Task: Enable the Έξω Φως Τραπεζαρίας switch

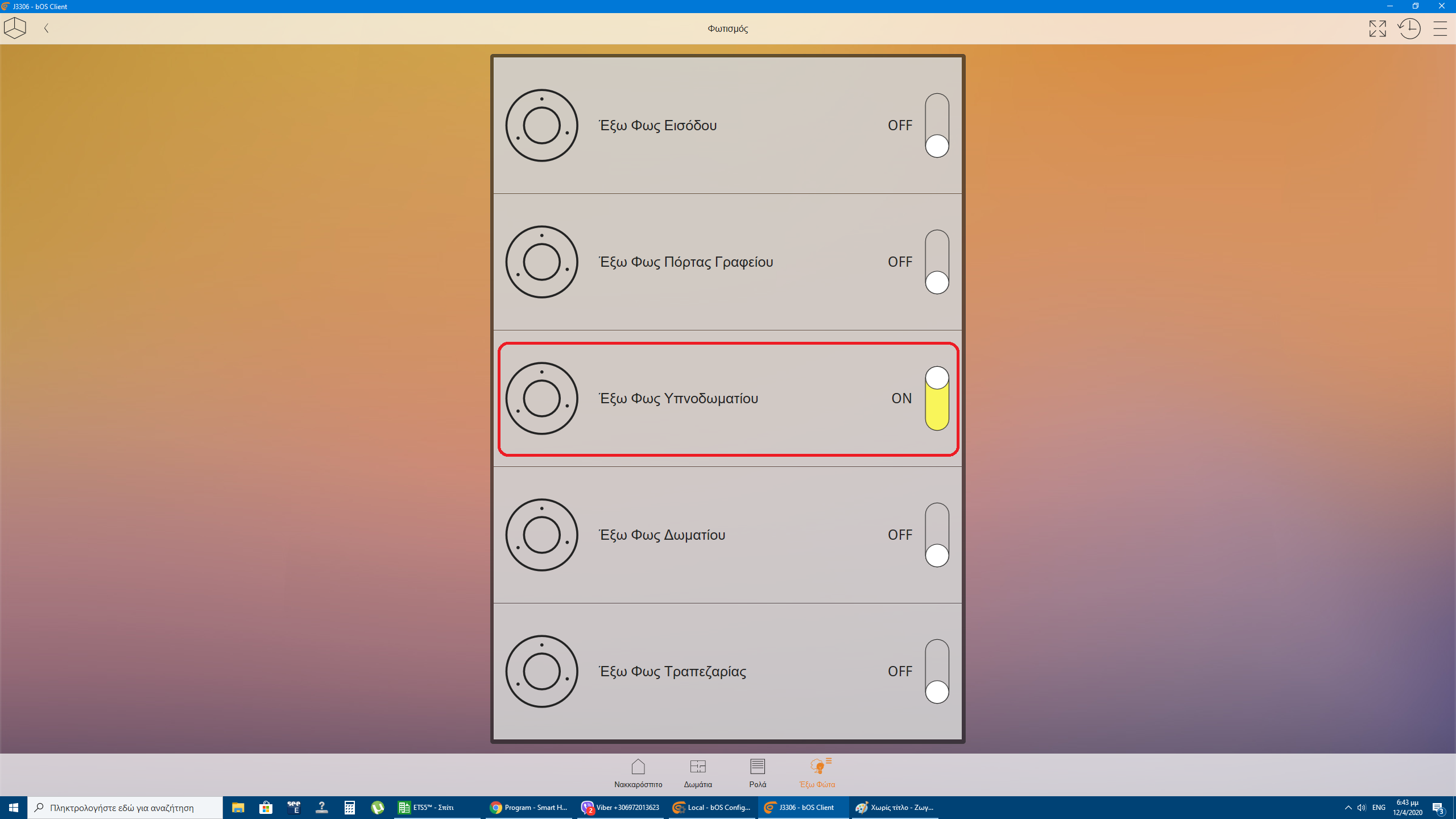Action: tap(937, 671)
